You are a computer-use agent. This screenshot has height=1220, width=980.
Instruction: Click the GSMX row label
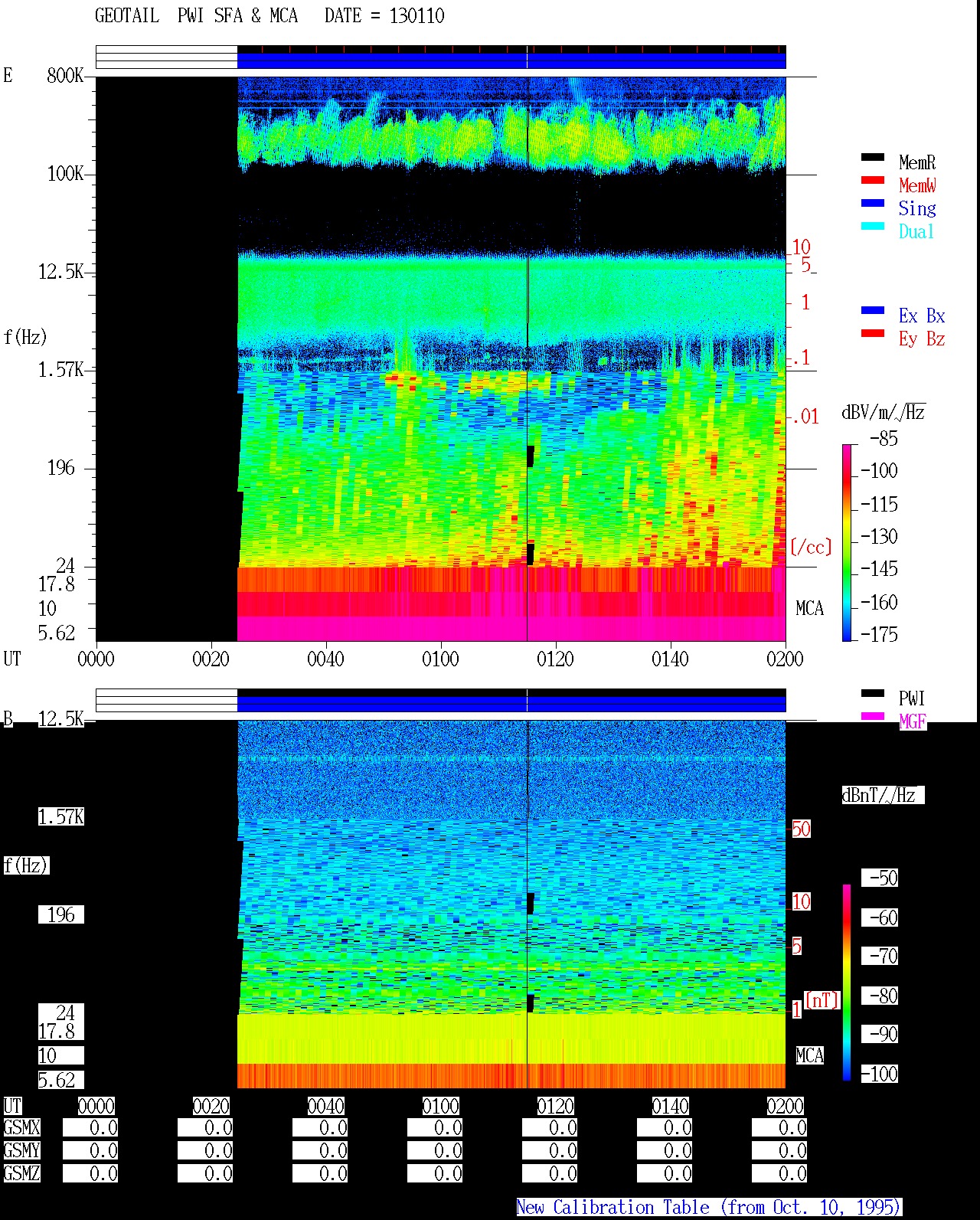pos(21,1127)
